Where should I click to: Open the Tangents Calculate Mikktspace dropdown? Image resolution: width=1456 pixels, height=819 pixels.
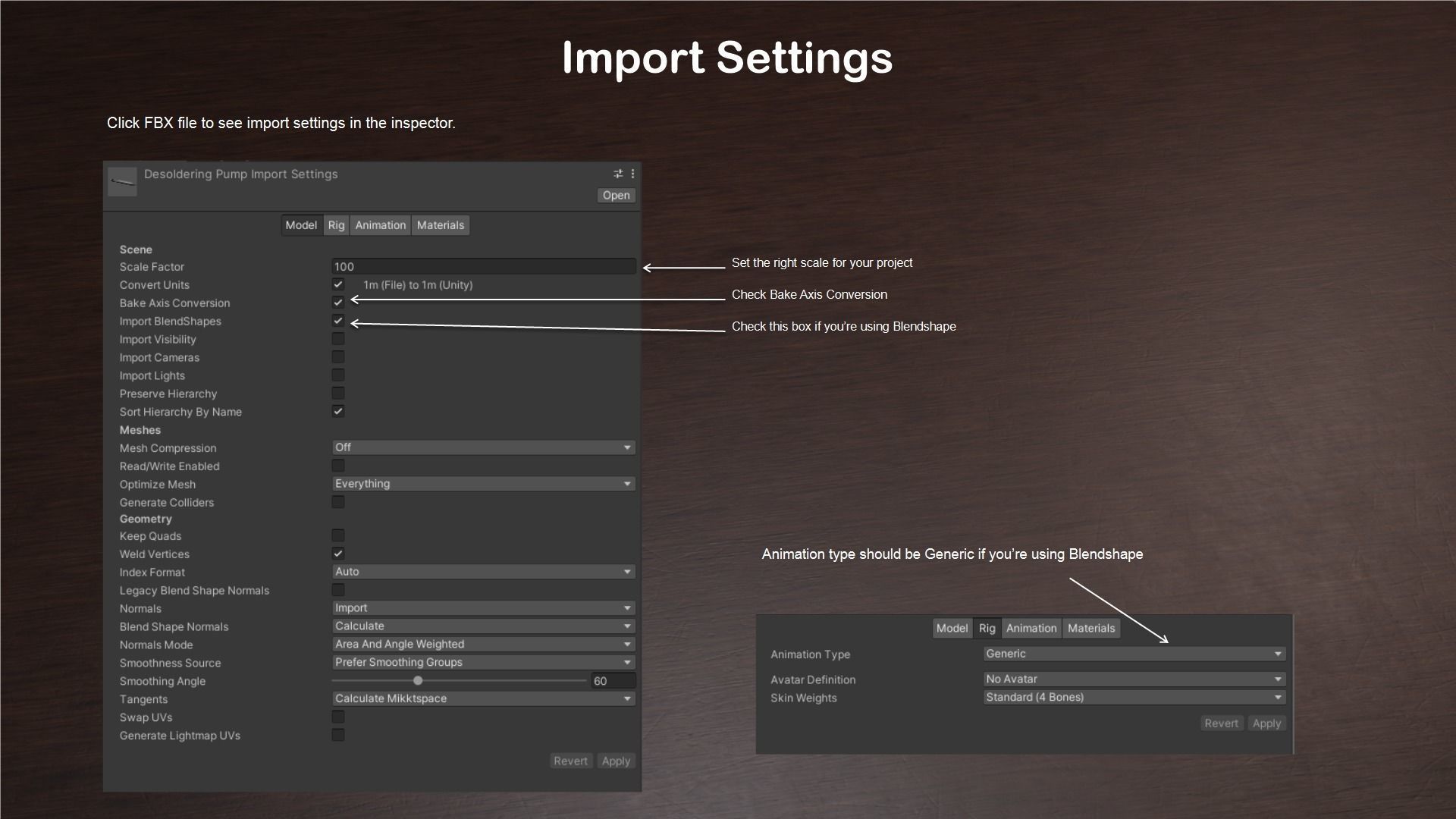[483, 698]
